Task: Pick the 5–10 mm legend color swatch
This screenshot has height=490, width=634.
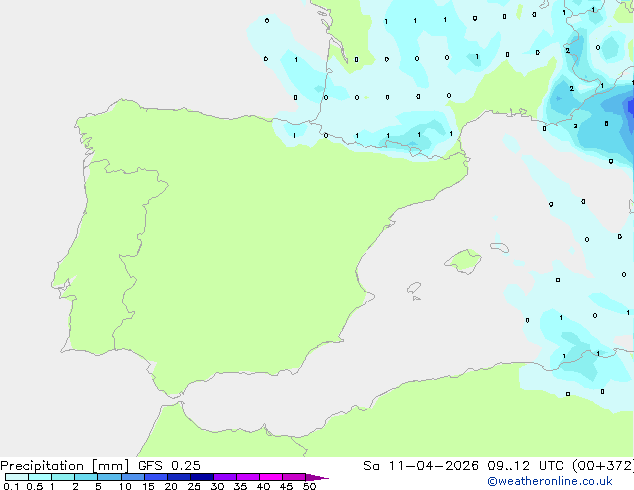Action: point(109,477)
